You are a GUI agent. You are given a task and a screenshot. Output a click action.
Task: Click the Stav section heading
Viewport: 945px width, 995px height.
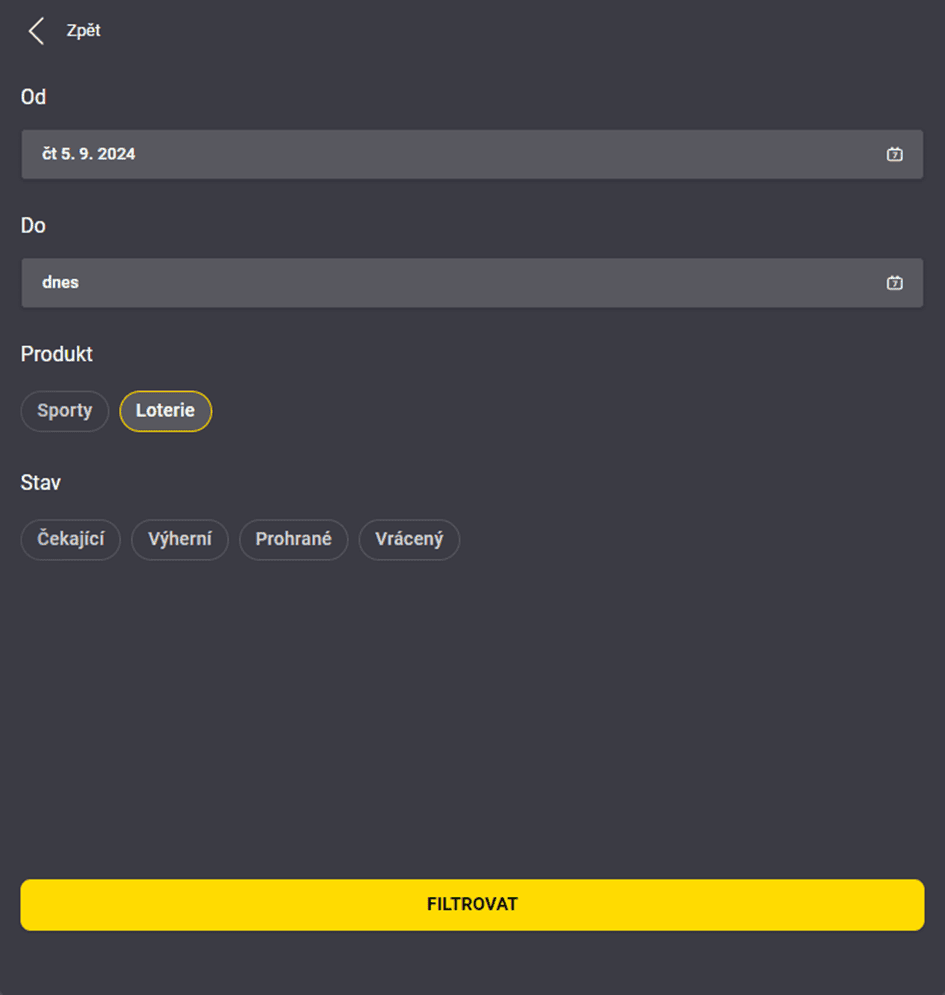click(x=41, y=482)
